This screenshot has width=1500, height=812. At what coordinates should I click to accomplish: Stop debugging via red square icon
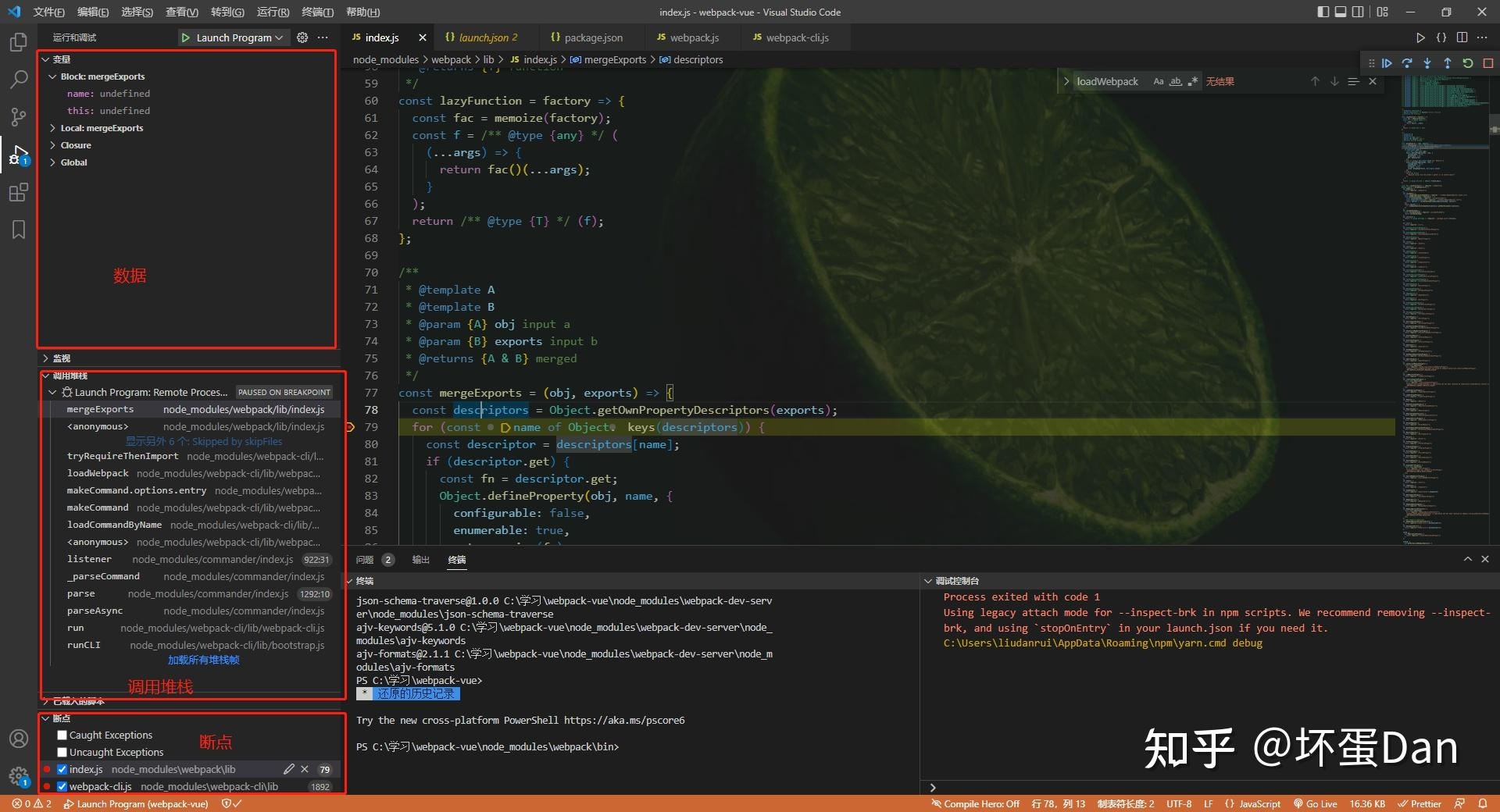1488,63
